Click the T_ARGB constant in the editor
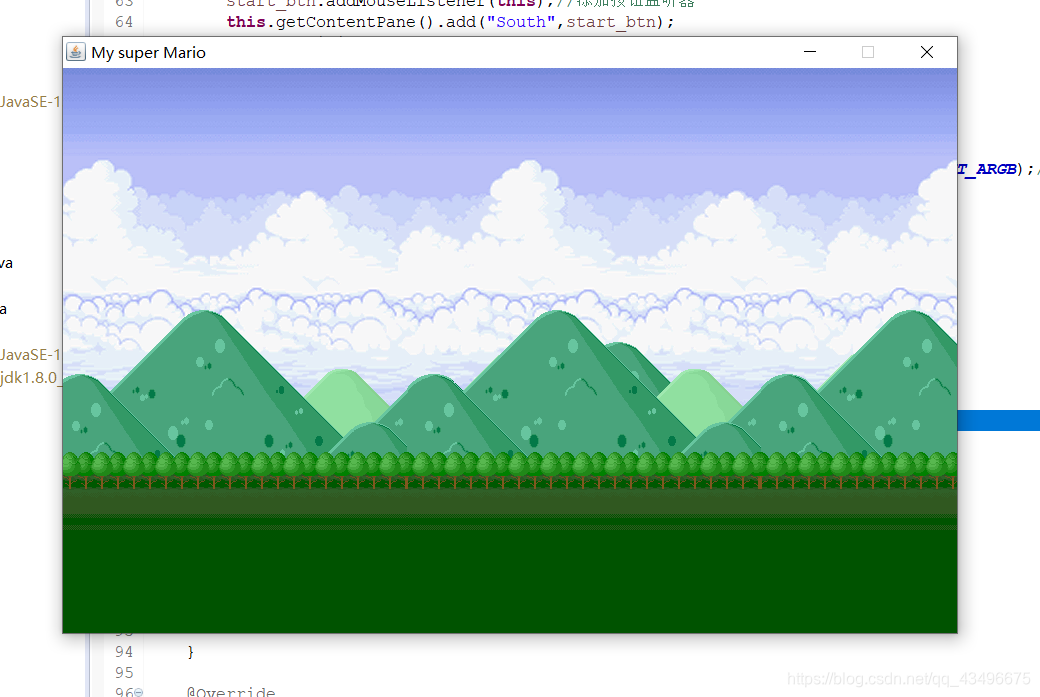Image resolution: width=1040 pixels, height=697 pixels. point(986,169)
